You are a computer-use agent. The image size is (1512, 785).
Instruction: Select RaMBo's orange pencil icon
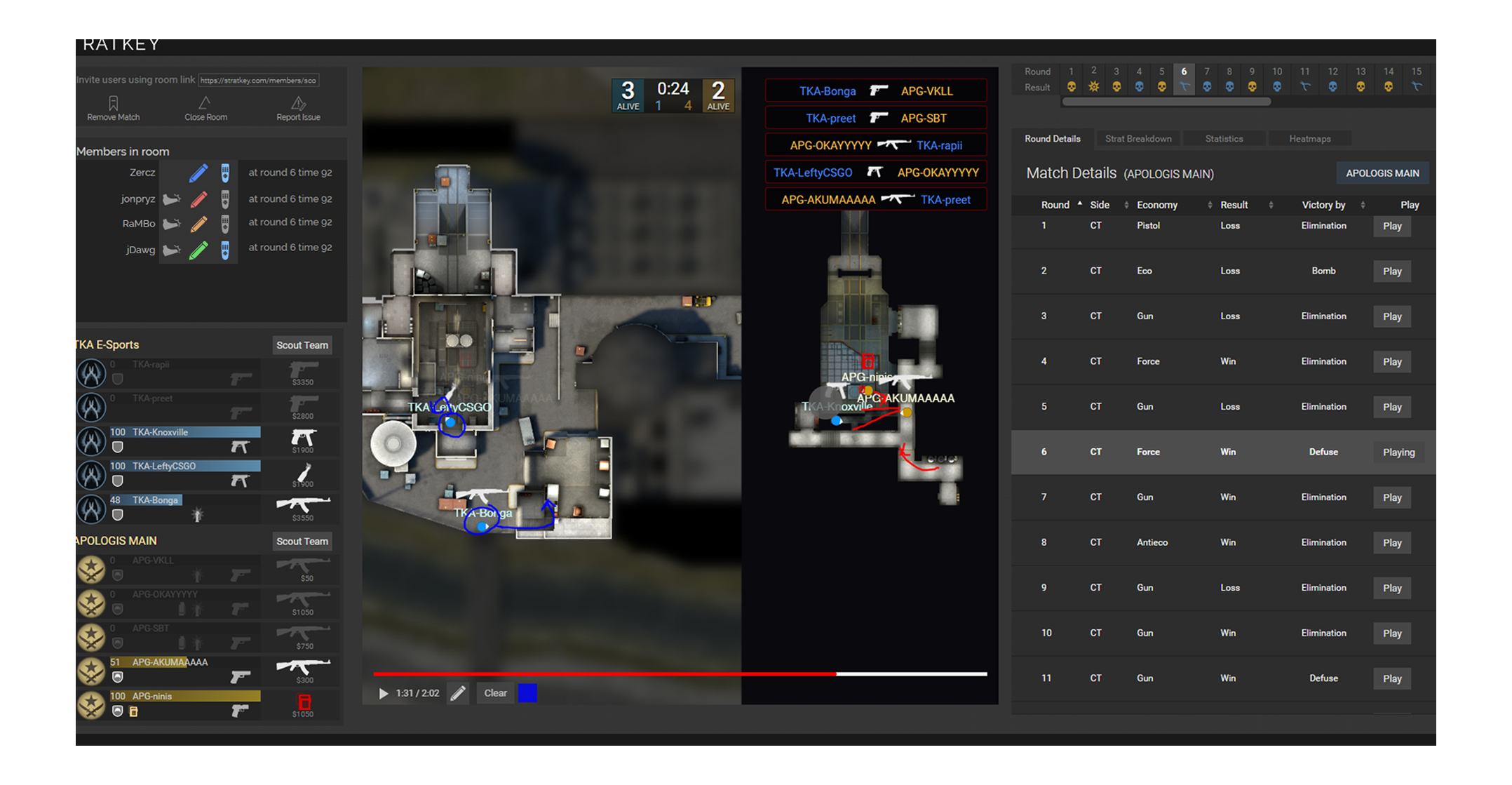point(198,224)
